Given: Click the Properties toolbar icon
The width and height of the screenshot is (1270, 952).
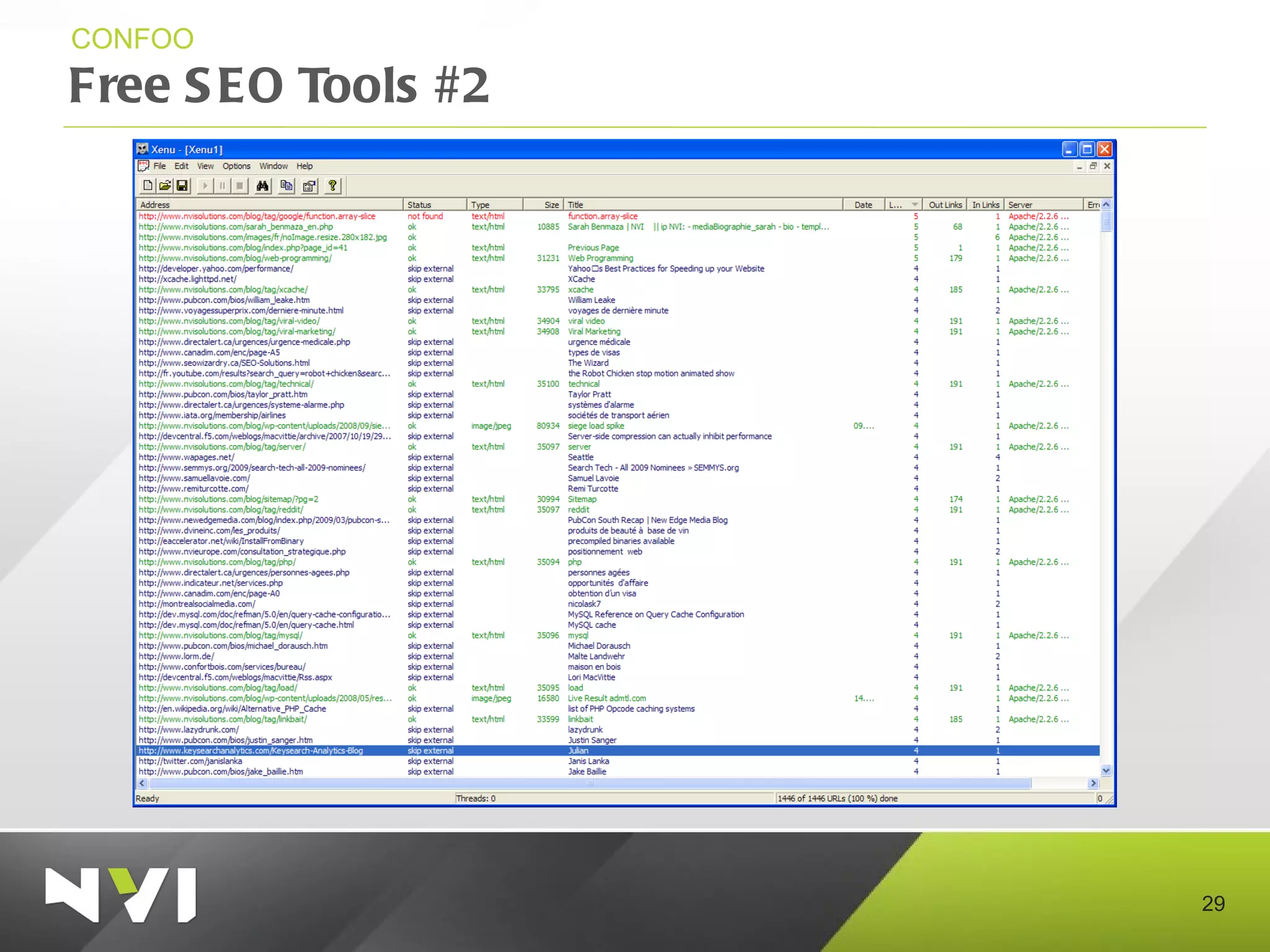Looking at the screenshot, I should (309, 185).
